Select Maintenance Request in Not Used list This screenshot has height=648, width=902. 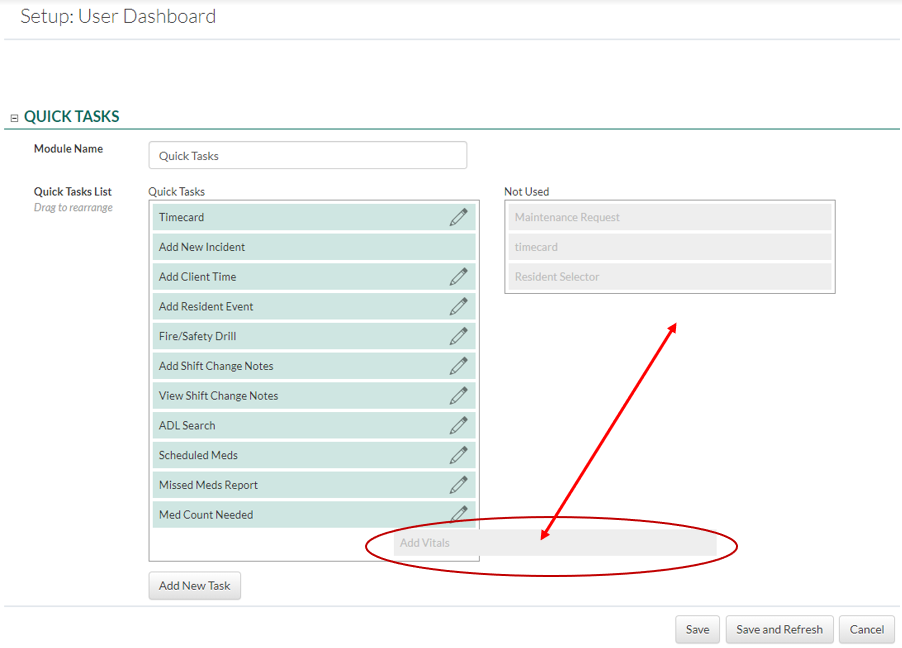(x=669, y=217)
